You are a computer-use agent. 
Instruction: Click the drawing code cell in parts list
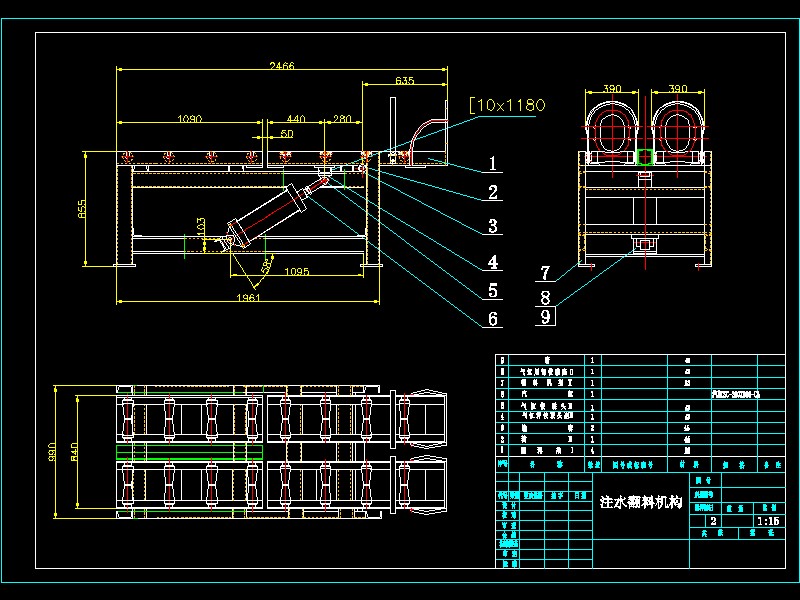click(x=734, y=394)
